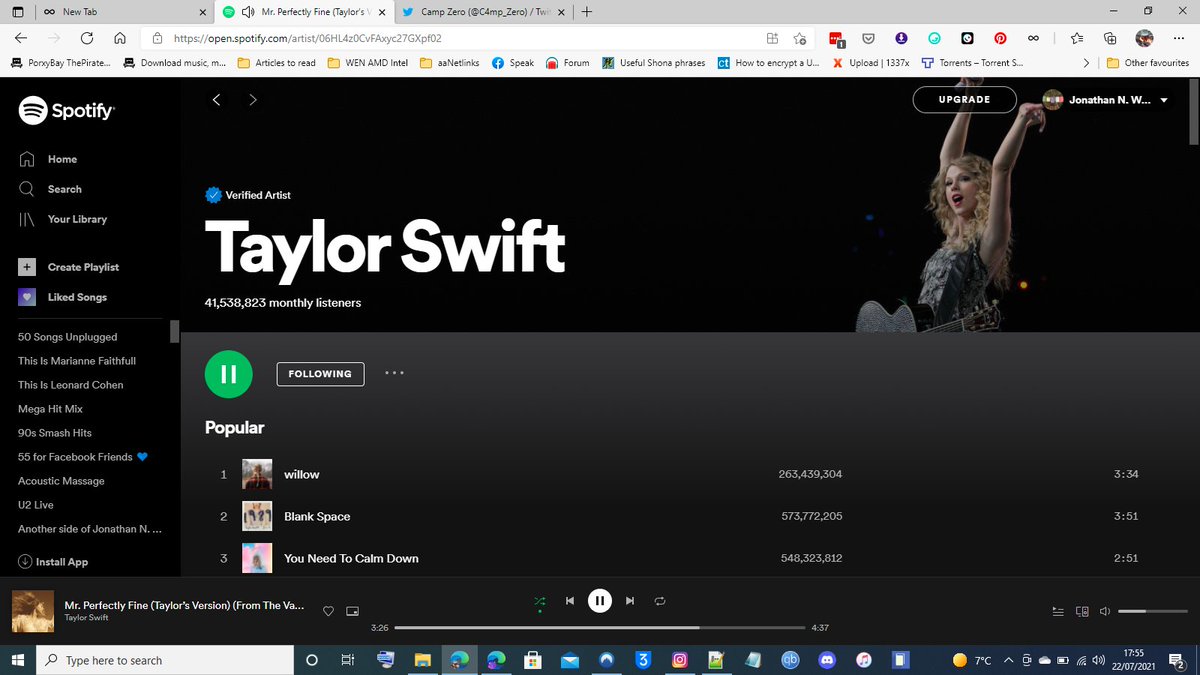1200x675 pixels.
Task: Open the connect to a device icon
Action: pyautogui.click(x=1081, y=611)
